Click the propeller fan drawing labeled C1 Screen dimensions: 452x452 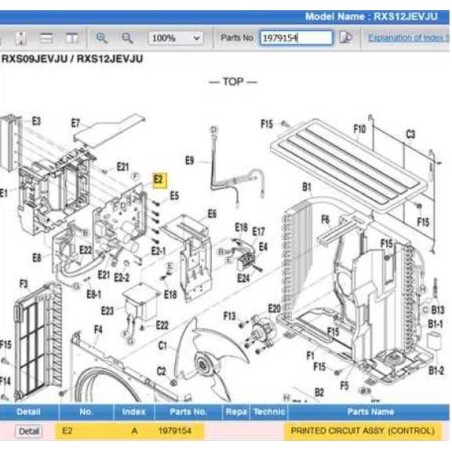[x=211, y=358]
